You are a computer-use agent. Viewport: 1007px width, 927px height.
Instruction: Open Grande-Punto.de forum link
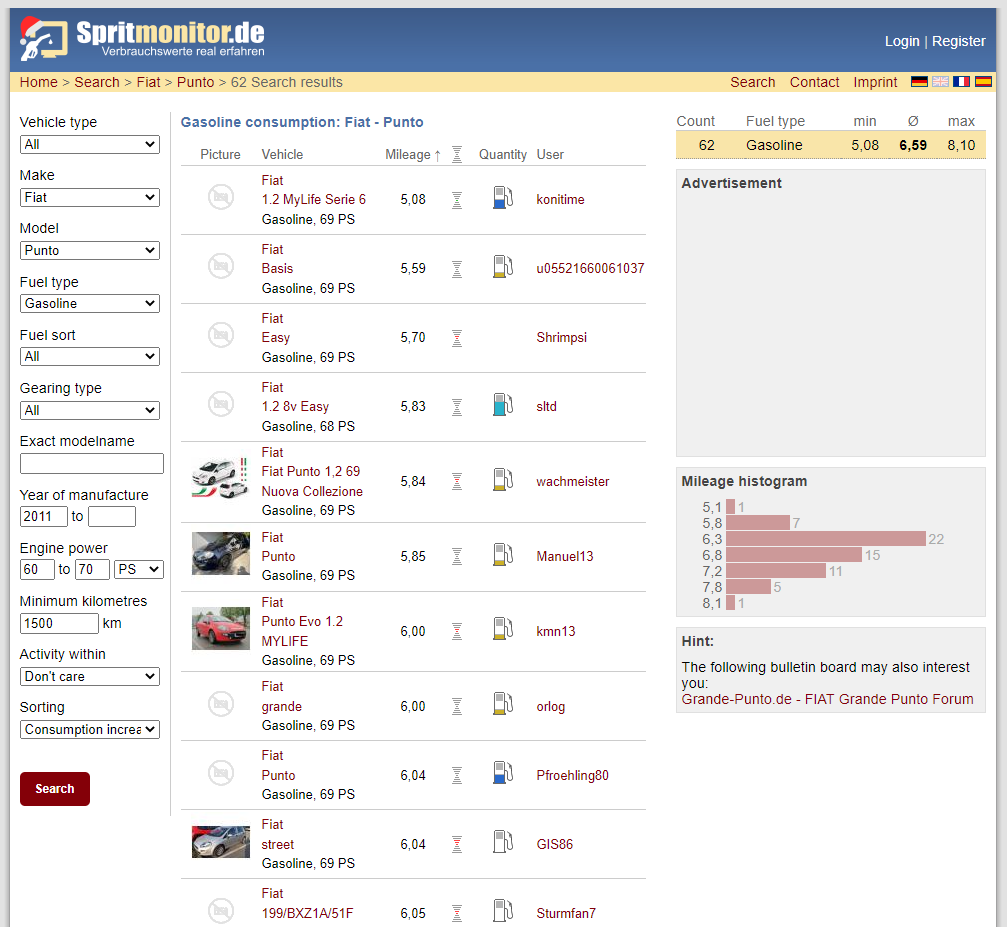pyautogui.click(x=827, y=699)
